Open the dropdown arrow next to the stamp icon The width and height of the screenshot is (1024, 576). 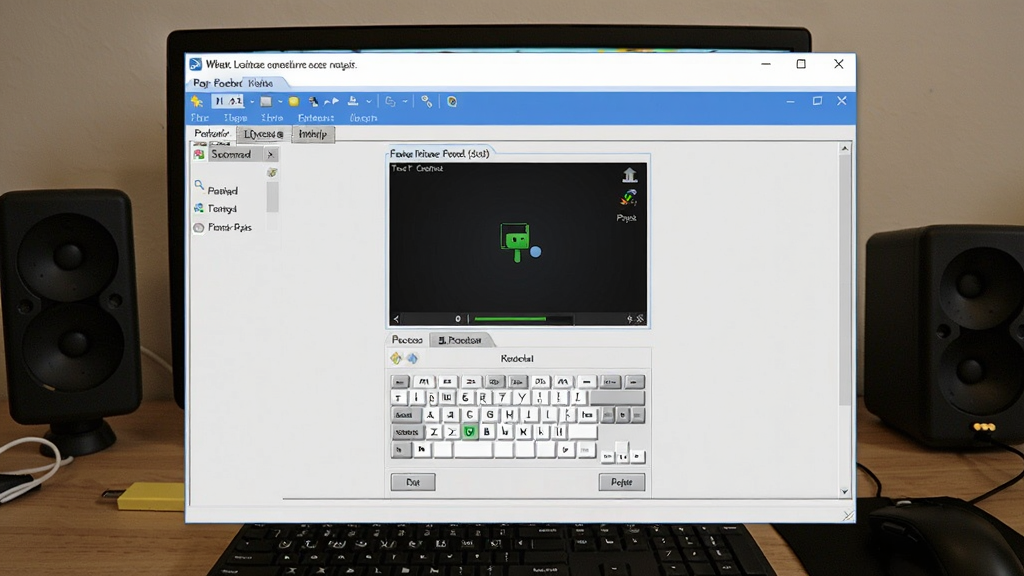[x=369, y=101]
